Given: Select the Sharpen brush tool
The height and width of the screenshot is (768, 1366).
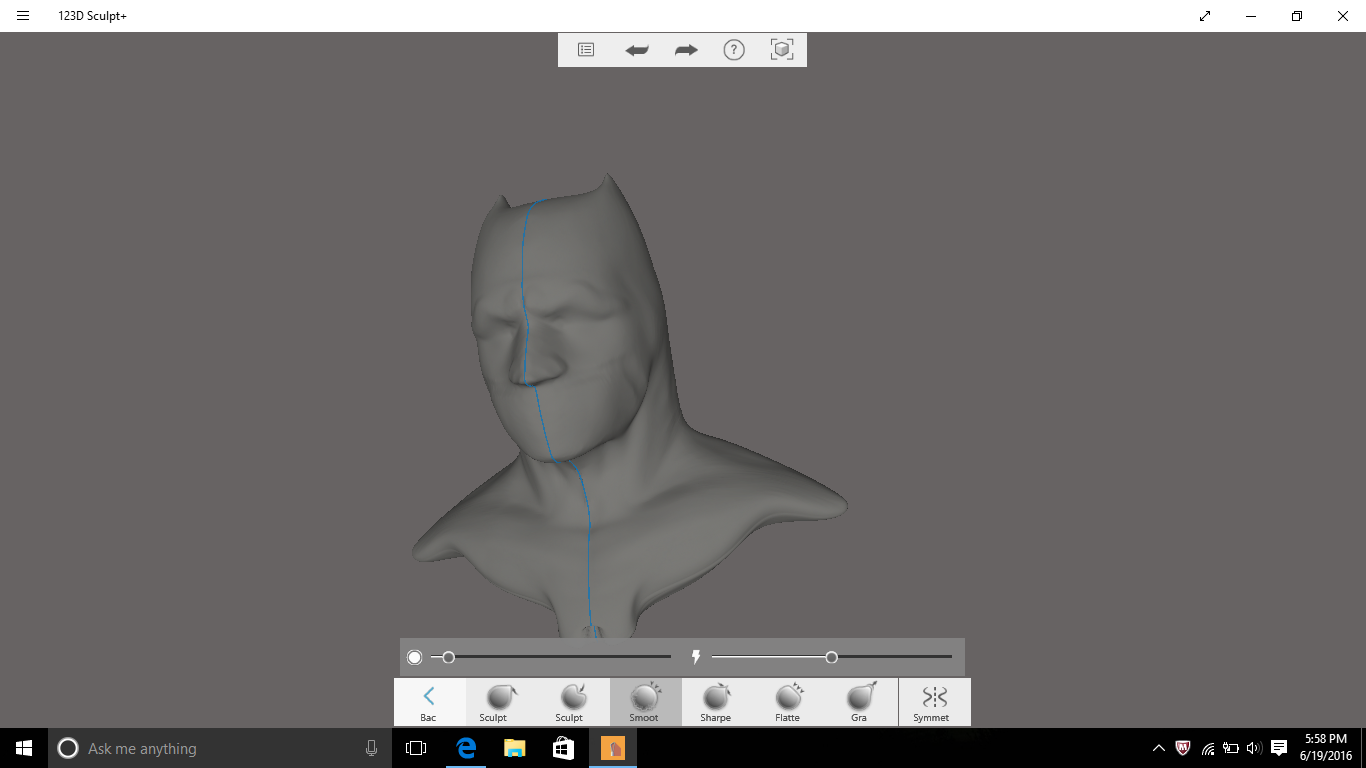Looking at the screenshot, I should tap(717, 702).
